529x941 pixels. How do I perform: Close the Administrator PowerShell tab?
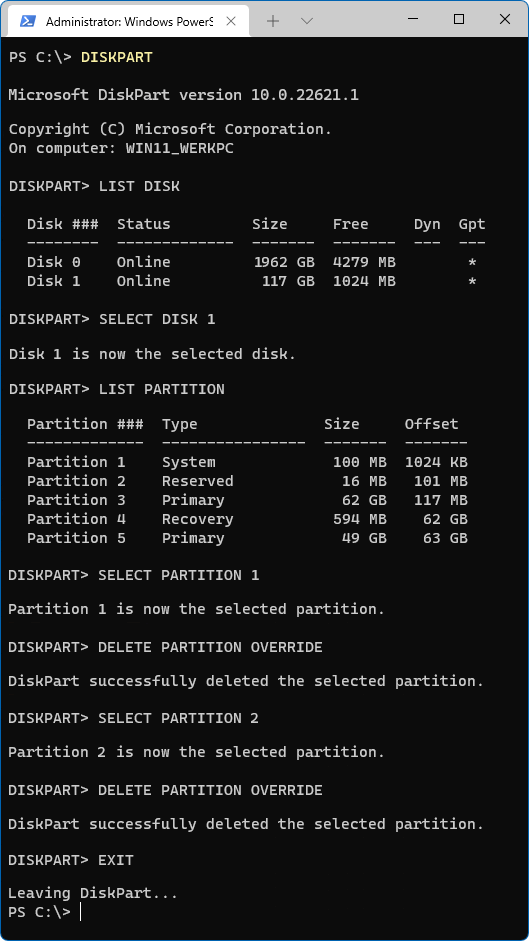(x=231, y=21)
